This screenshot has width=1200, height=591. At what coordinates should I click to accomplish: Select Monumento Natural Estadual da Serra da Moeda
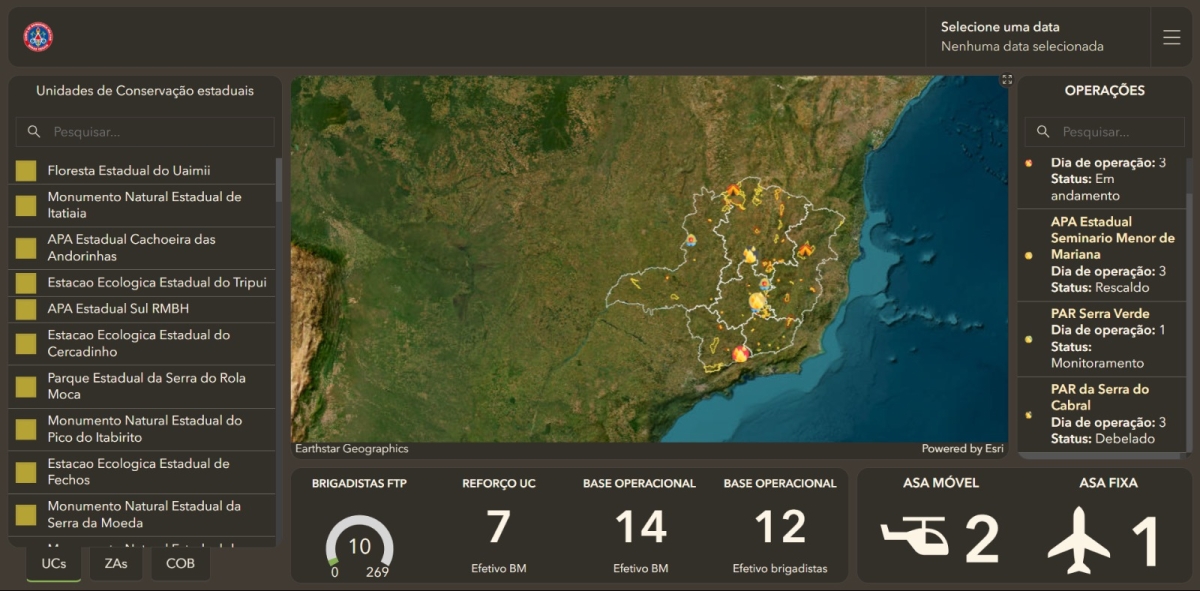click(x=142, y=514)
